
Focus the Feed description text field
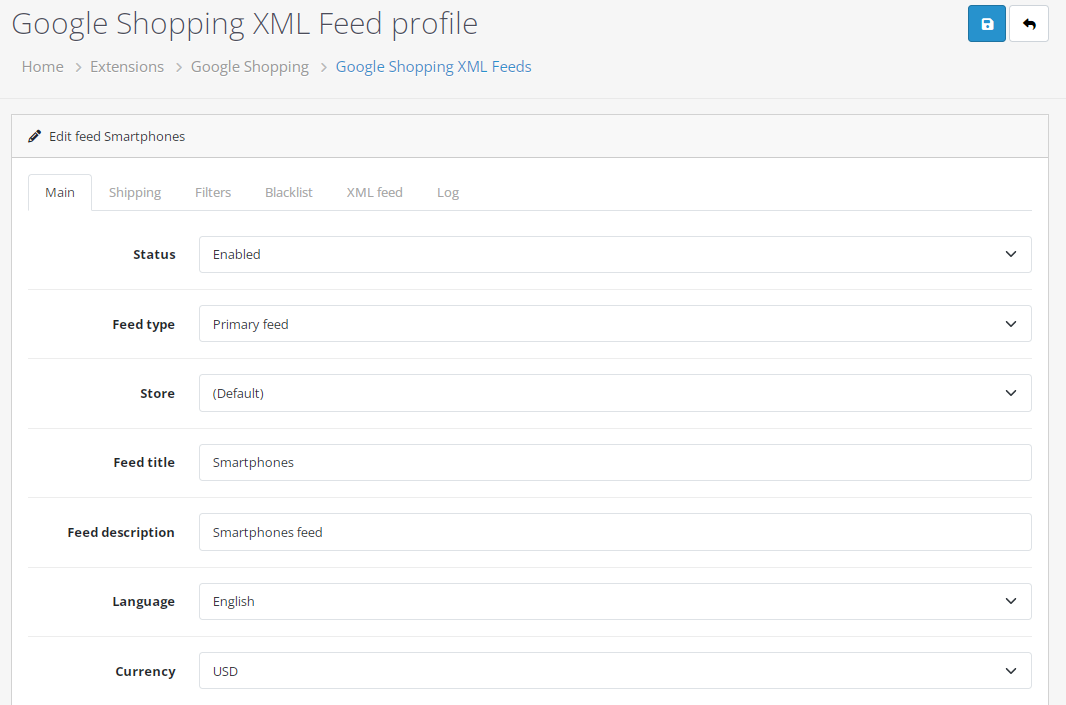coord(615,532)
